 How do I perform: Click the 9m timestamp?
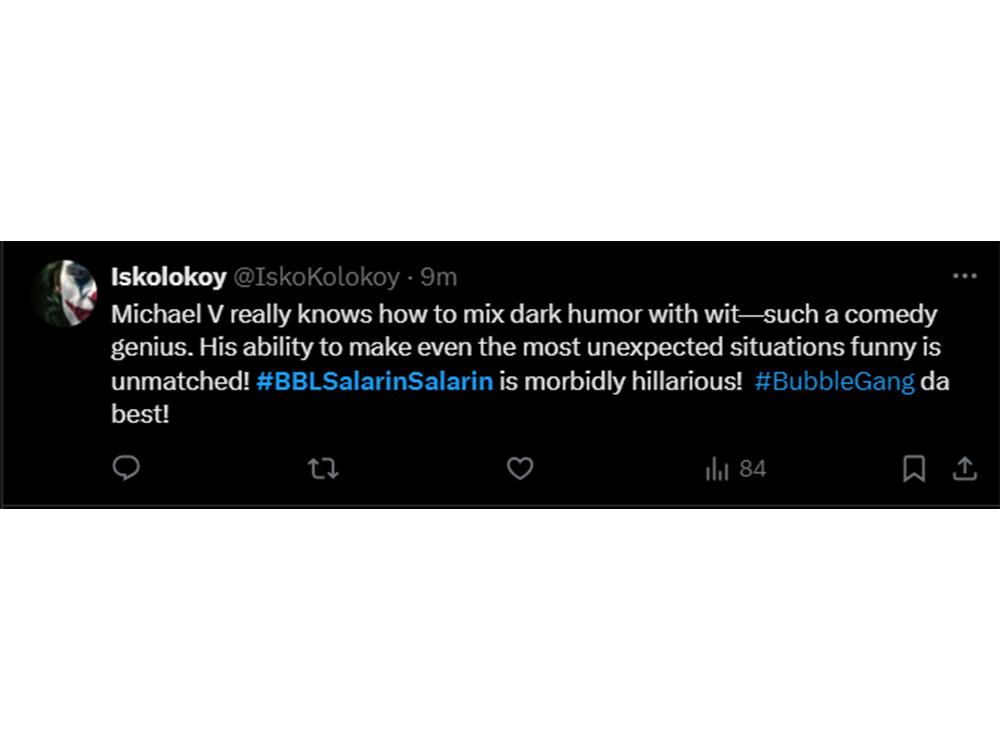pyautogui.click(x=438, y=276)
